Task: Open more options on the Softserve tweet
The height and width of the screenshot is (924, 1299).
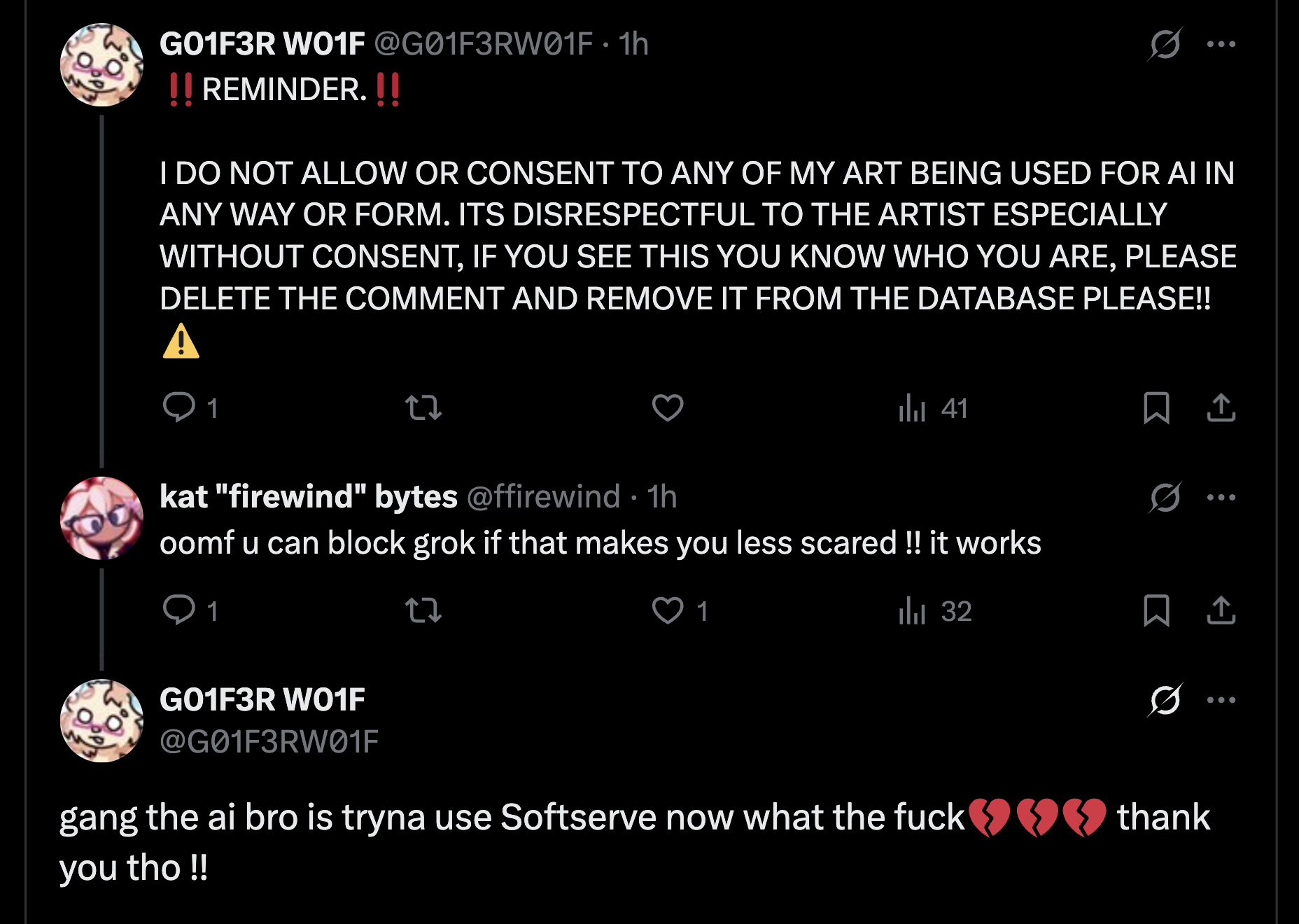Action: point(1221,700)
